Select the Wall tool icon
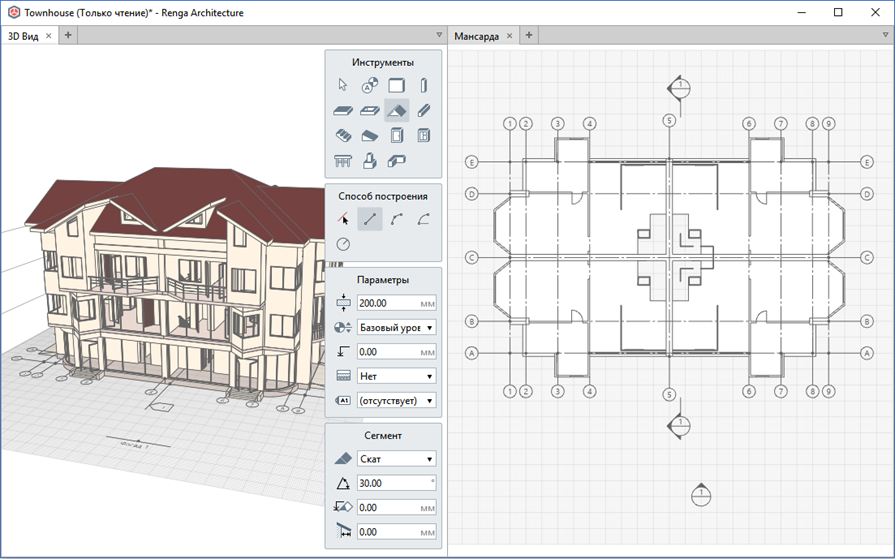 pos(397,85)
